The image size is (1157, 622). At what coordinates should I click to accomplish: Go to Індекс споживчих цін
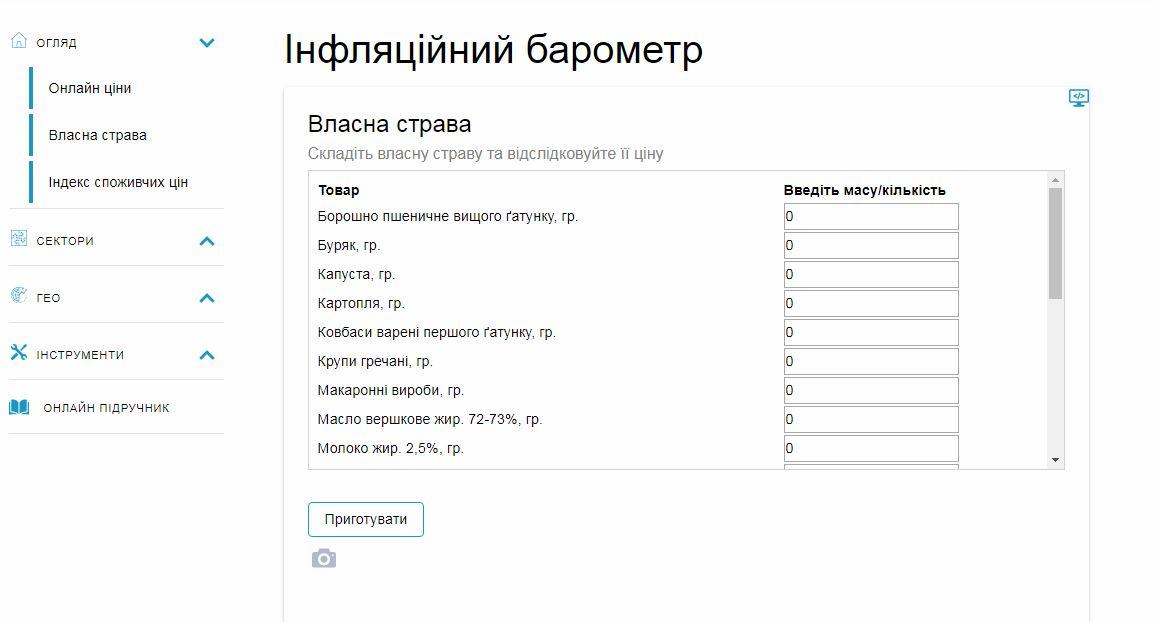coord(118,182)
